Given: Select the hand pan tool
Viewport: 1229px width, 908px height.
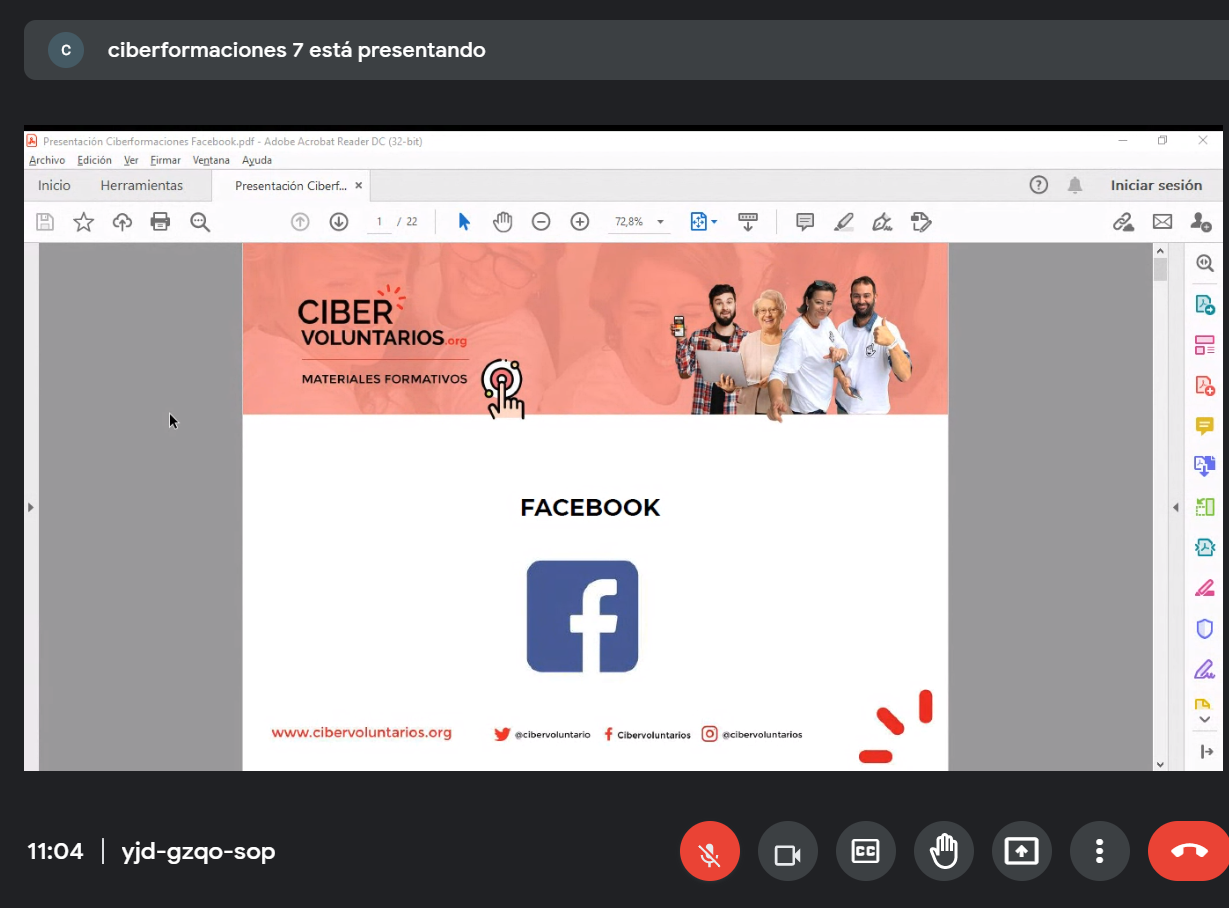Looking at the screenshot, I should click(x=502, y=222).
